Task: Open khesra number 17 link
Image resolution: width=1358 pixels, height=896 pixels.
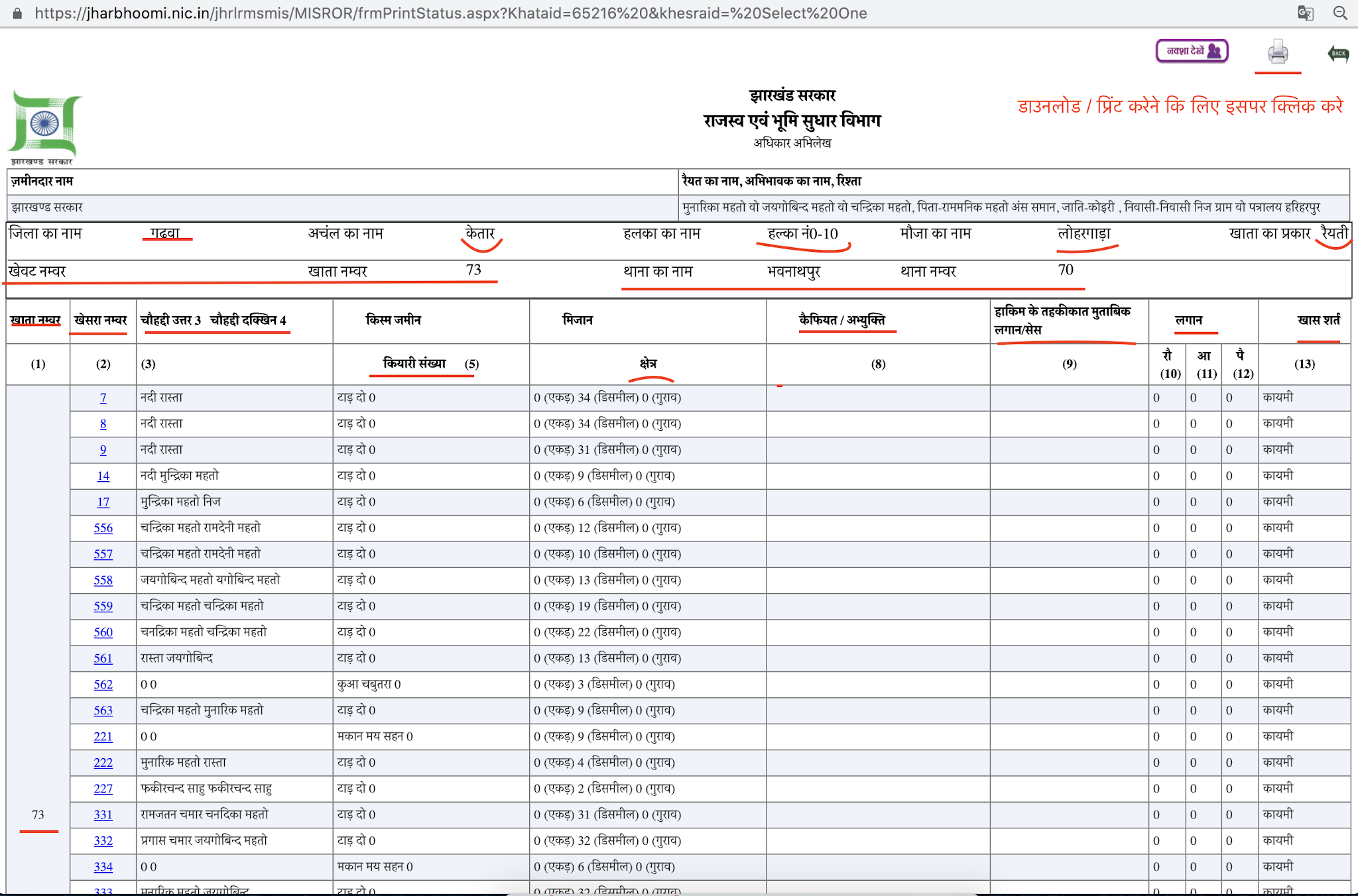Action: click(x=103, y=502)
